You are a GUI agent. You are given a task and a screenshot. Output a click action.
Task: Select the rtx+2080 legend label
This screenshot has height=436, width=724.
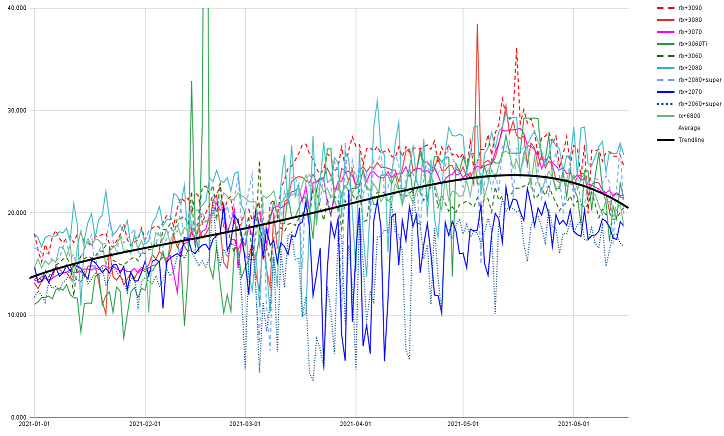[690, 68]
